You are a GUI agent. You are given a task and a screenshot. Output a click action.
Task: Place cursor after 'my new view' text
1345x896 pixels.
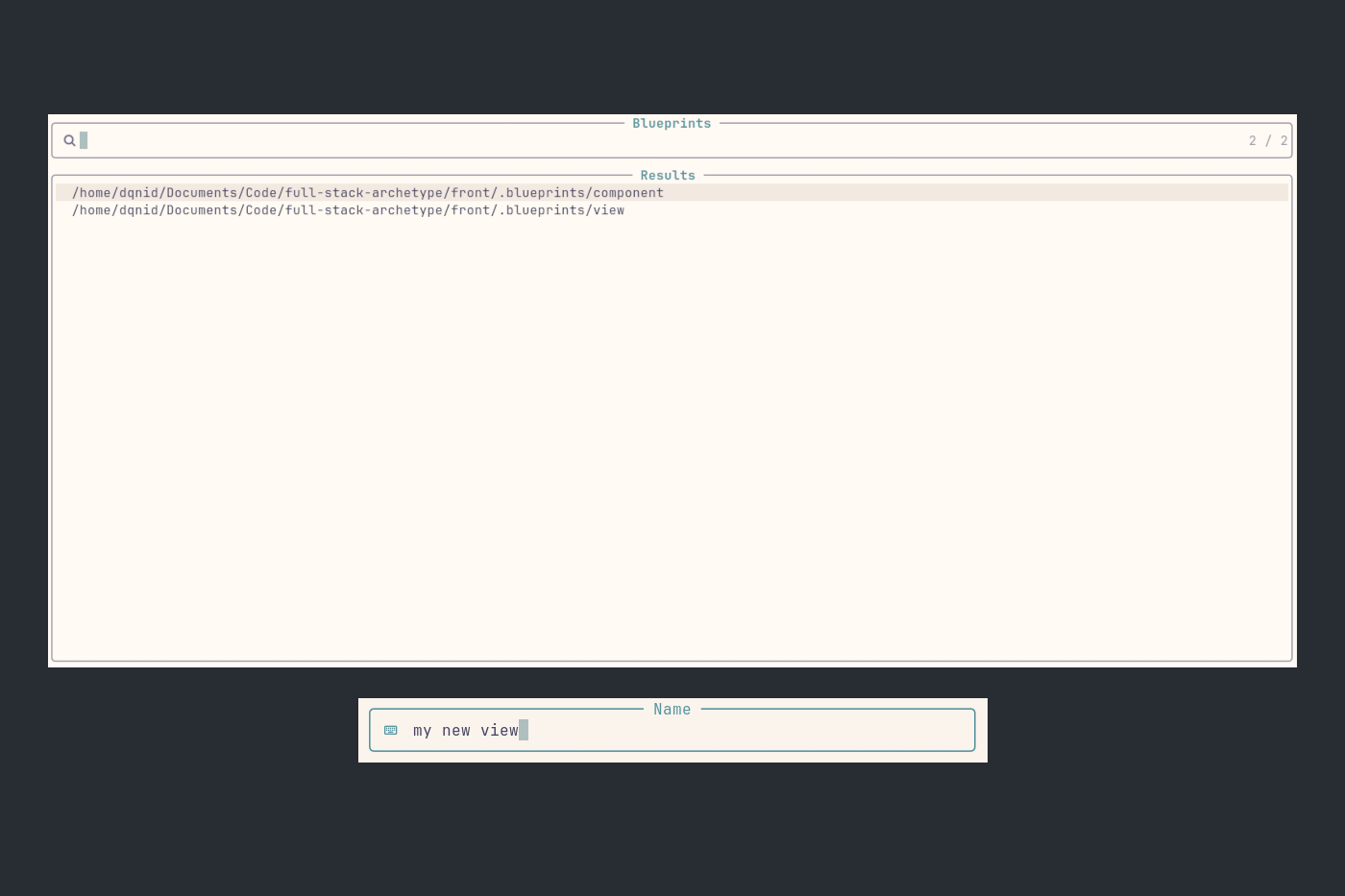point(524,730)
